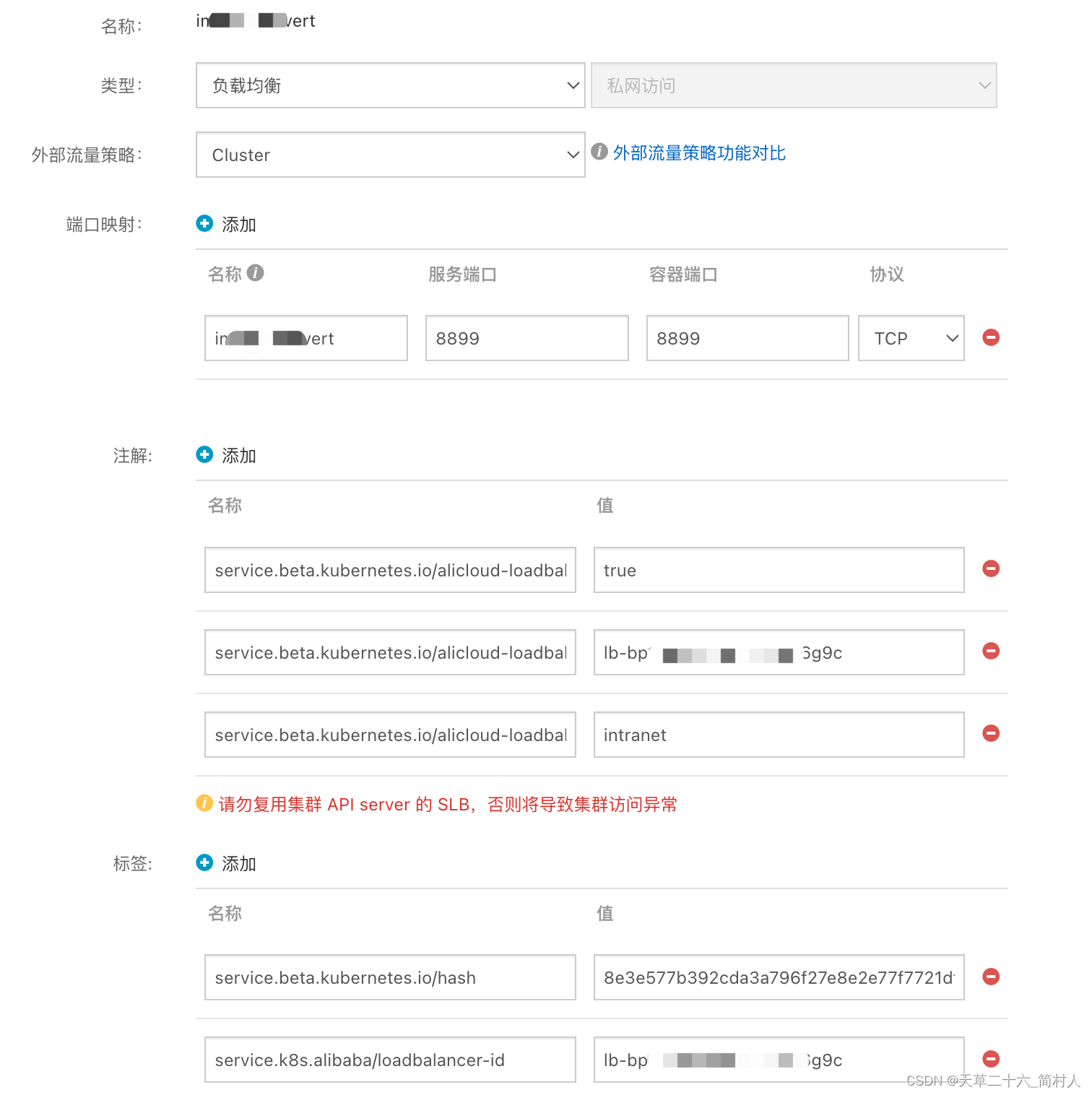Click the 容器端口 input containing 8899
Viewport: 1092px width, 1095px height.
(747, 338)
